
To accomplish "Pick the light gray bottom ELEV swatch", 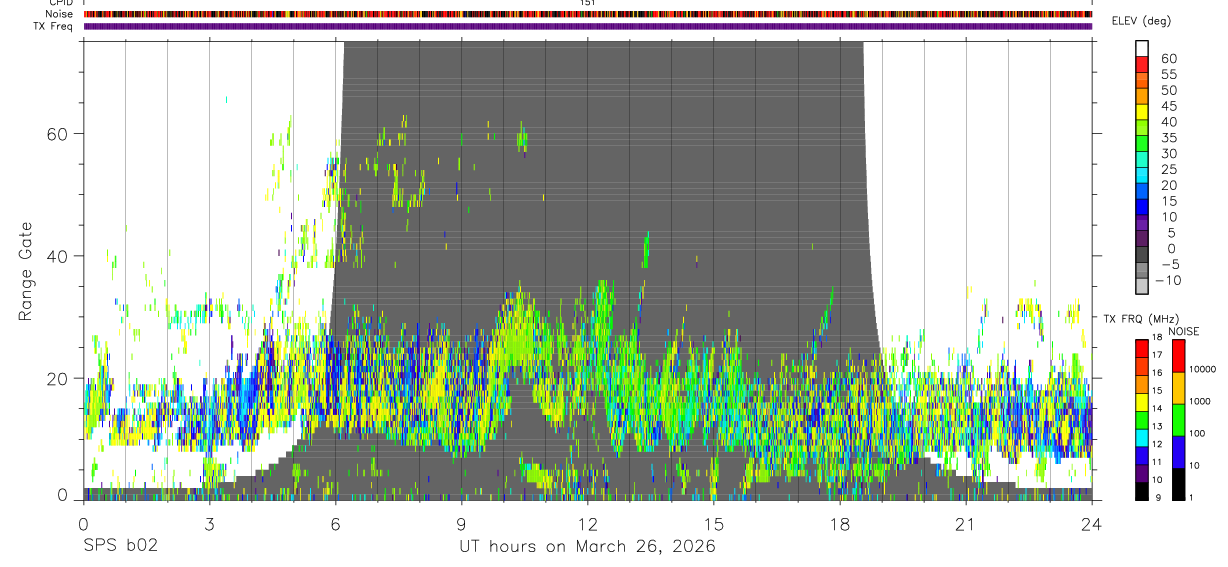I will coord(1143,286).
